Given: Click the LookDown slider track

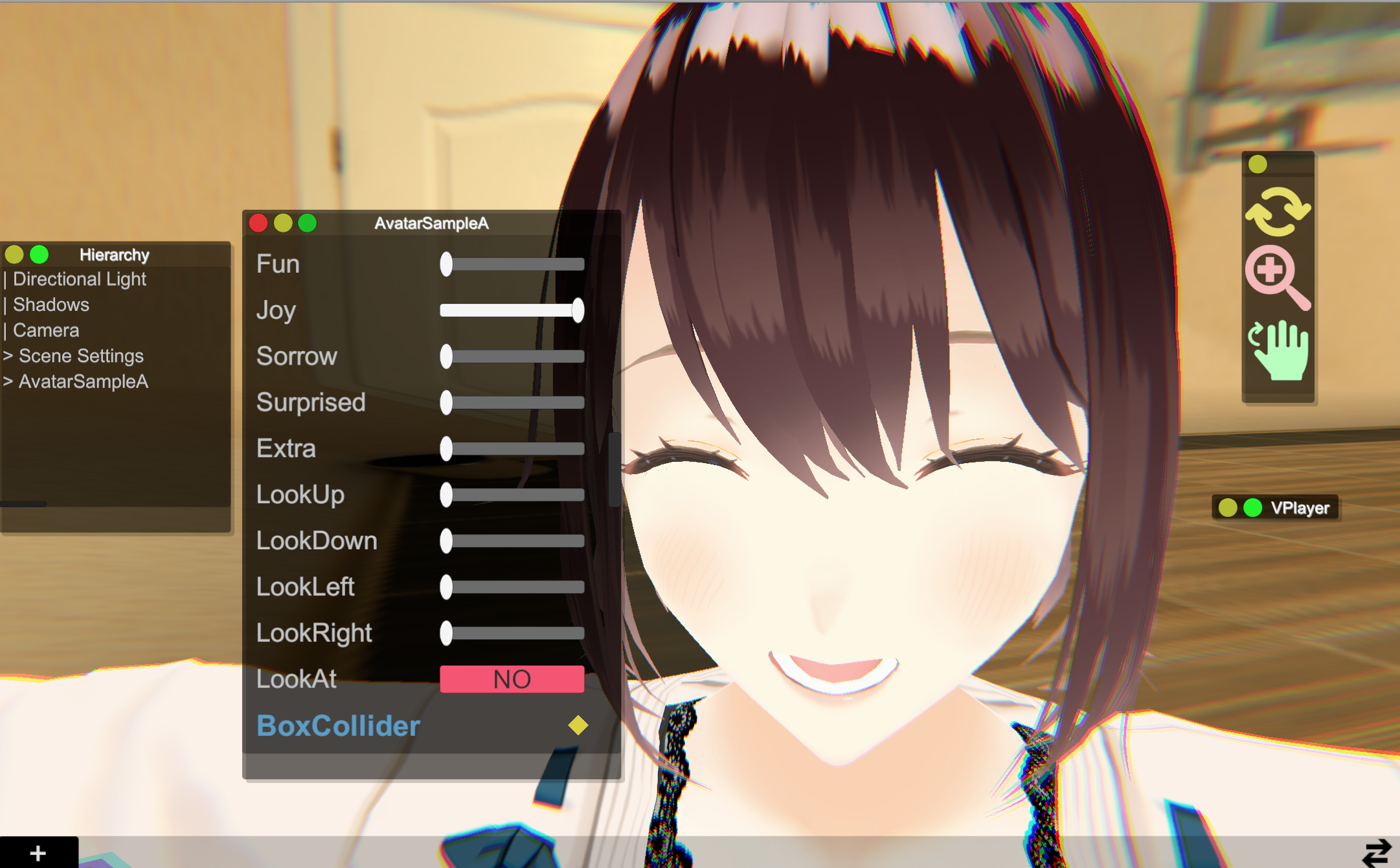Looking at the screenshot, I should [512, 541].
